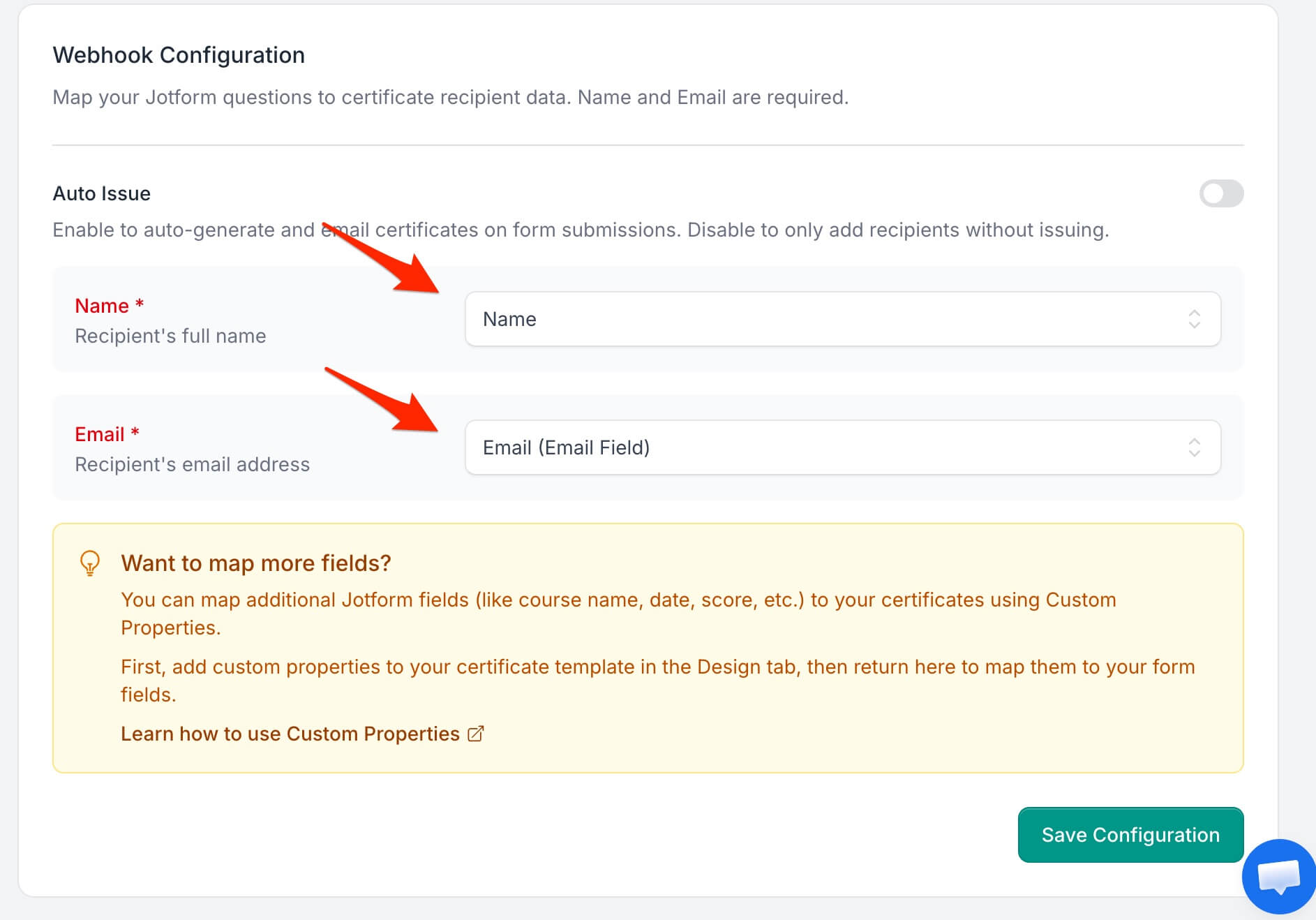
Task: Select the red Email * required label
Action: point(107,434)
